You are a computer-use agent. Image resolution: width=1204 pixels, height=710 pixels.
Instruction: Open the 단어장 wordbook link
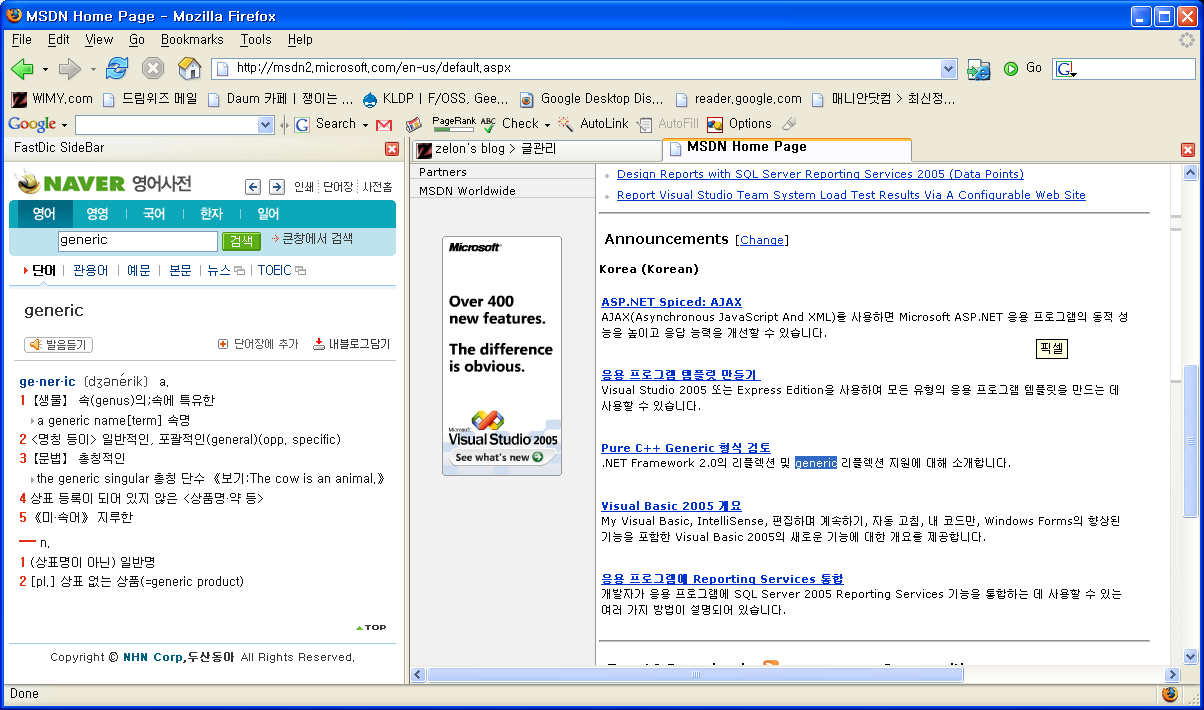pyautogui.click(x=338, y=187)
